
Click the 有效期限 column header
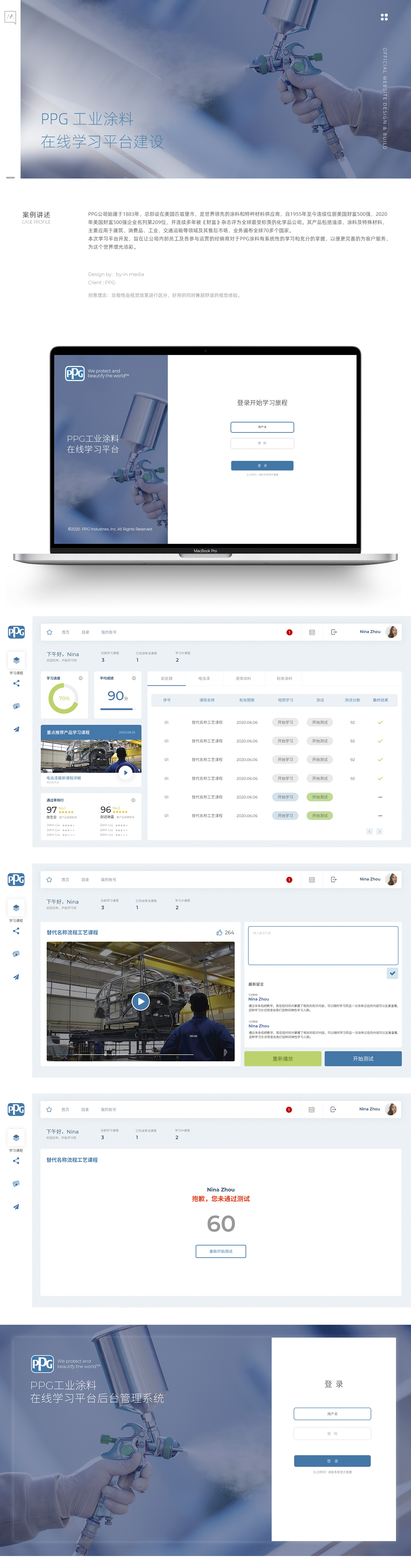pos(247,700)
